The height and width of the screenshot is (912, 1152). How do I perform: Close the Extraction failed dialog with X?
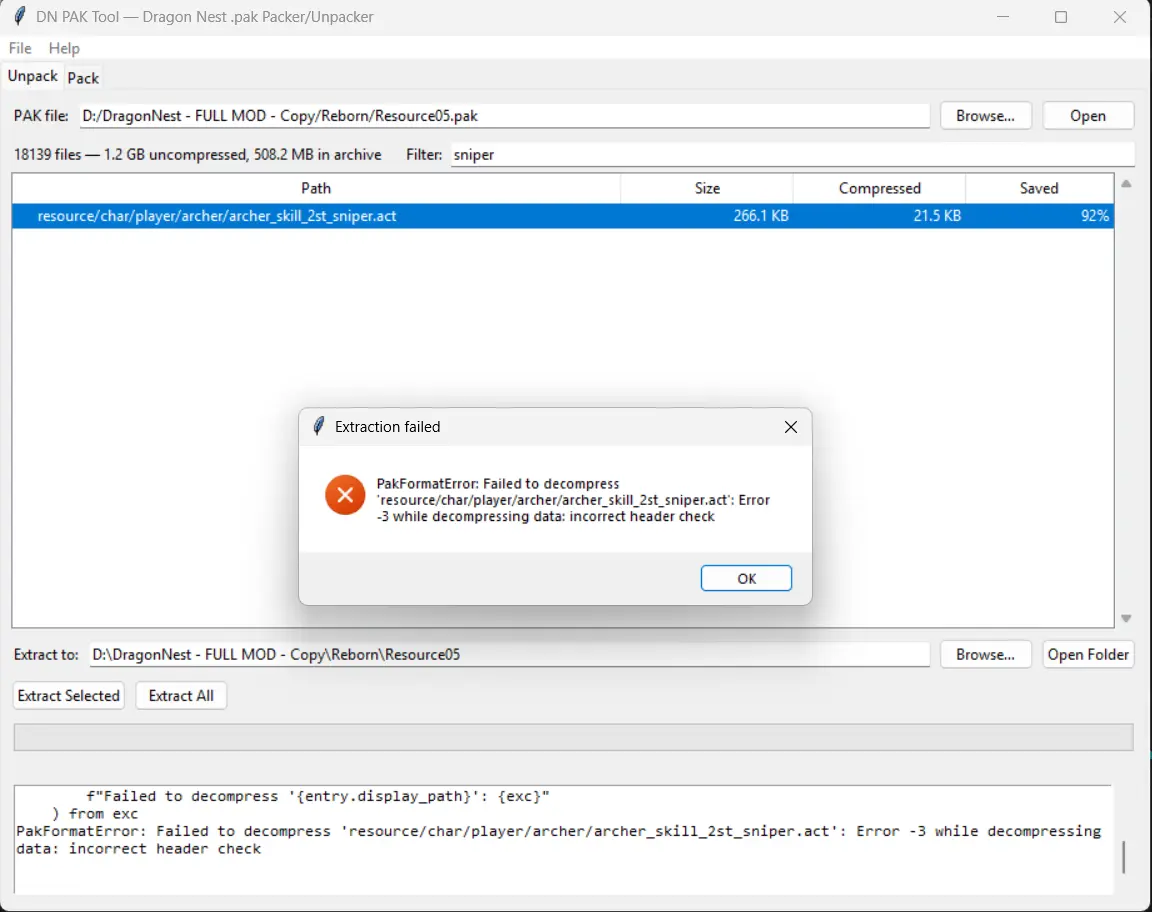791,427
